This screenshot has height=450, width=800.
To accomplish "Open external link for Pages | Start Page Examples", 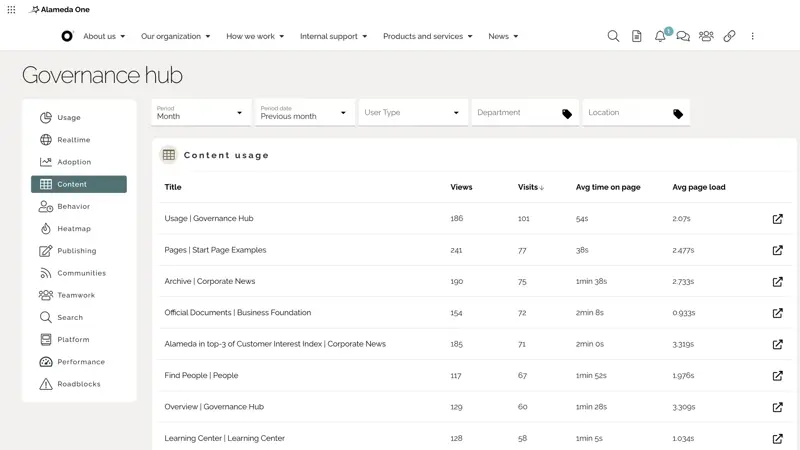I will [778, 251].
